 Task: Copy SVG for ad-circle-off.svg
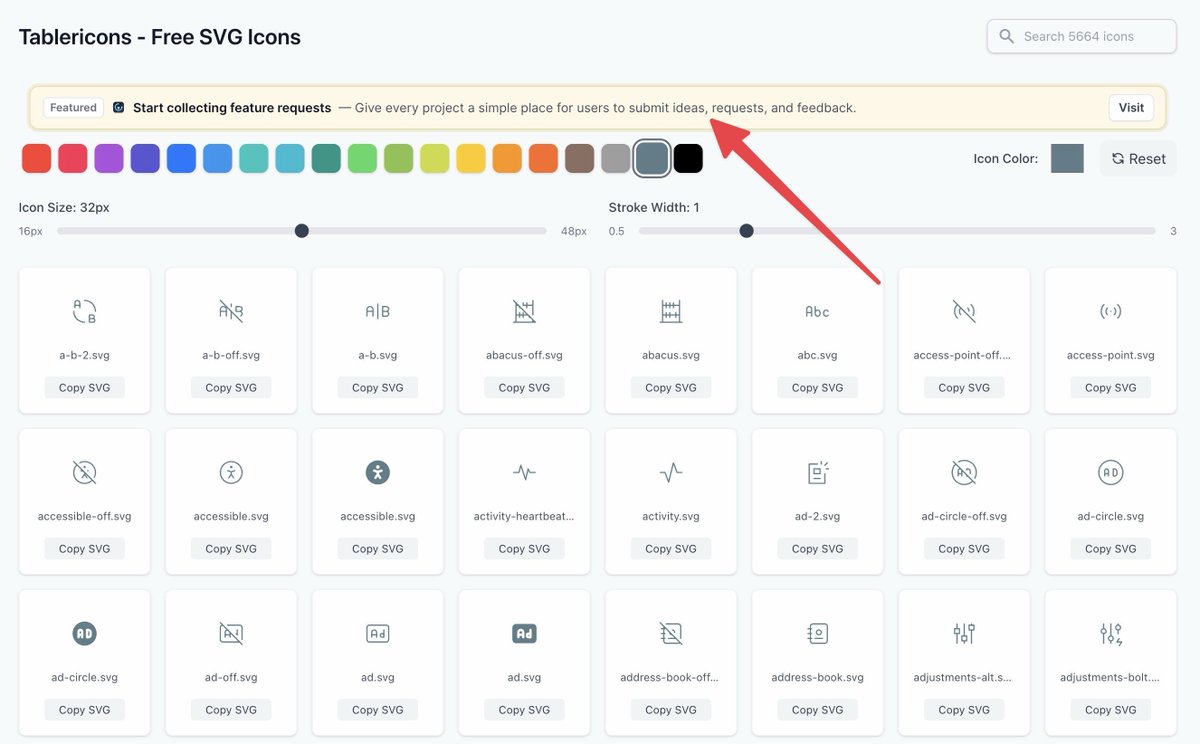click(964, 549)
